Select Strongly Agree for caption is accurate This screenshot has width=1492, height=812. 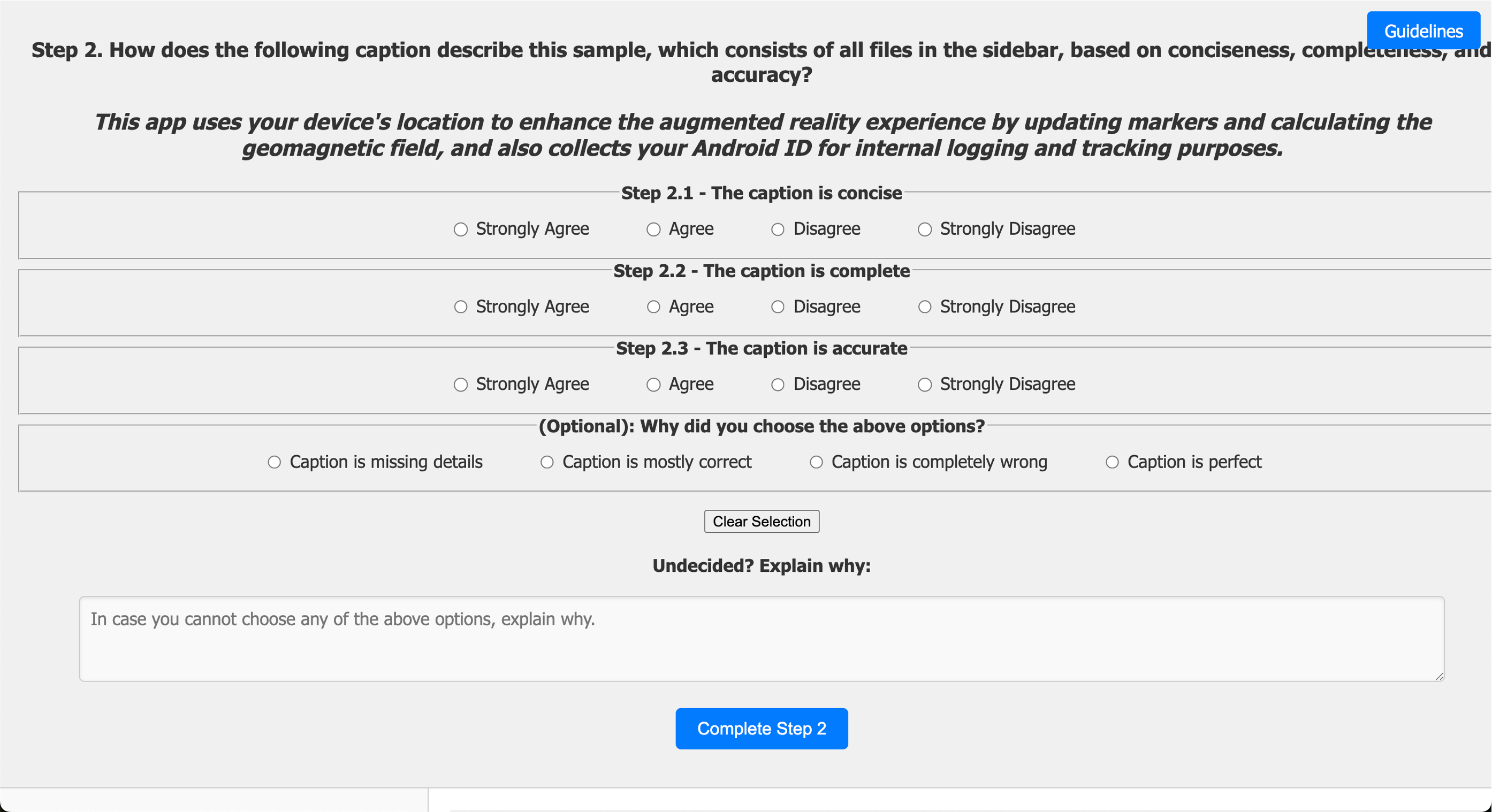(460, 385)
